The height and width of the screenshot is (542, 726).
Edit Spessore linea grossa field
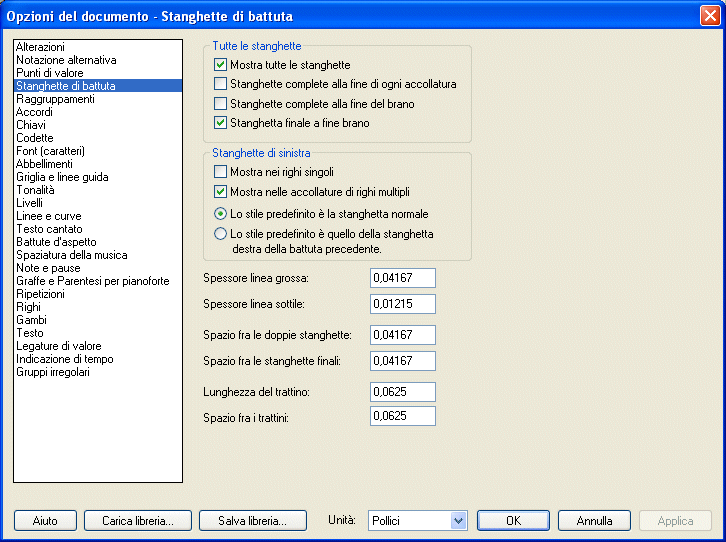point(403,278)
